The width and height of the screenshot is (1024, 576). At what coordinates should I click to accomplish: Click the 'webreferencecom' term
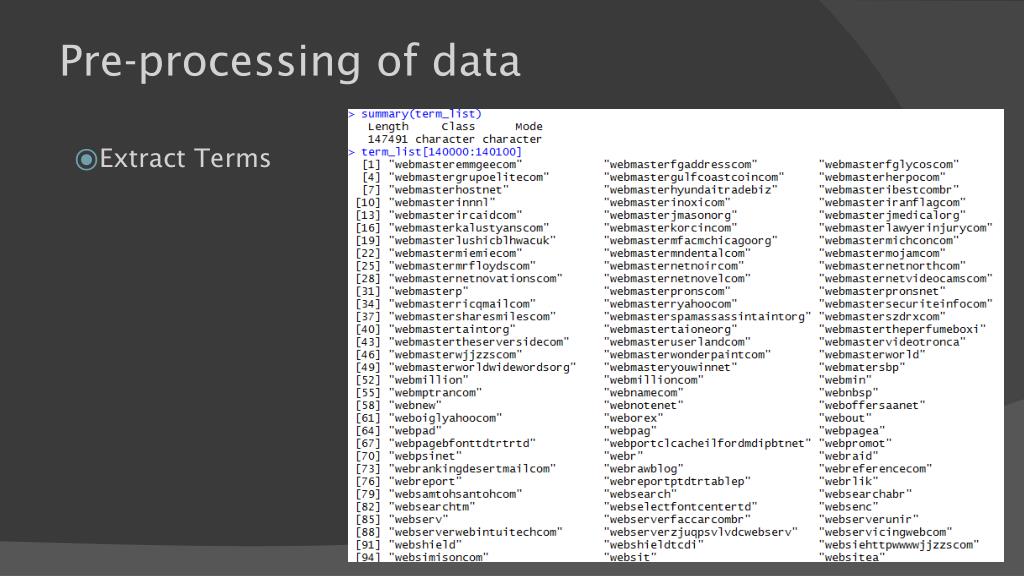(x=876, y=469)
